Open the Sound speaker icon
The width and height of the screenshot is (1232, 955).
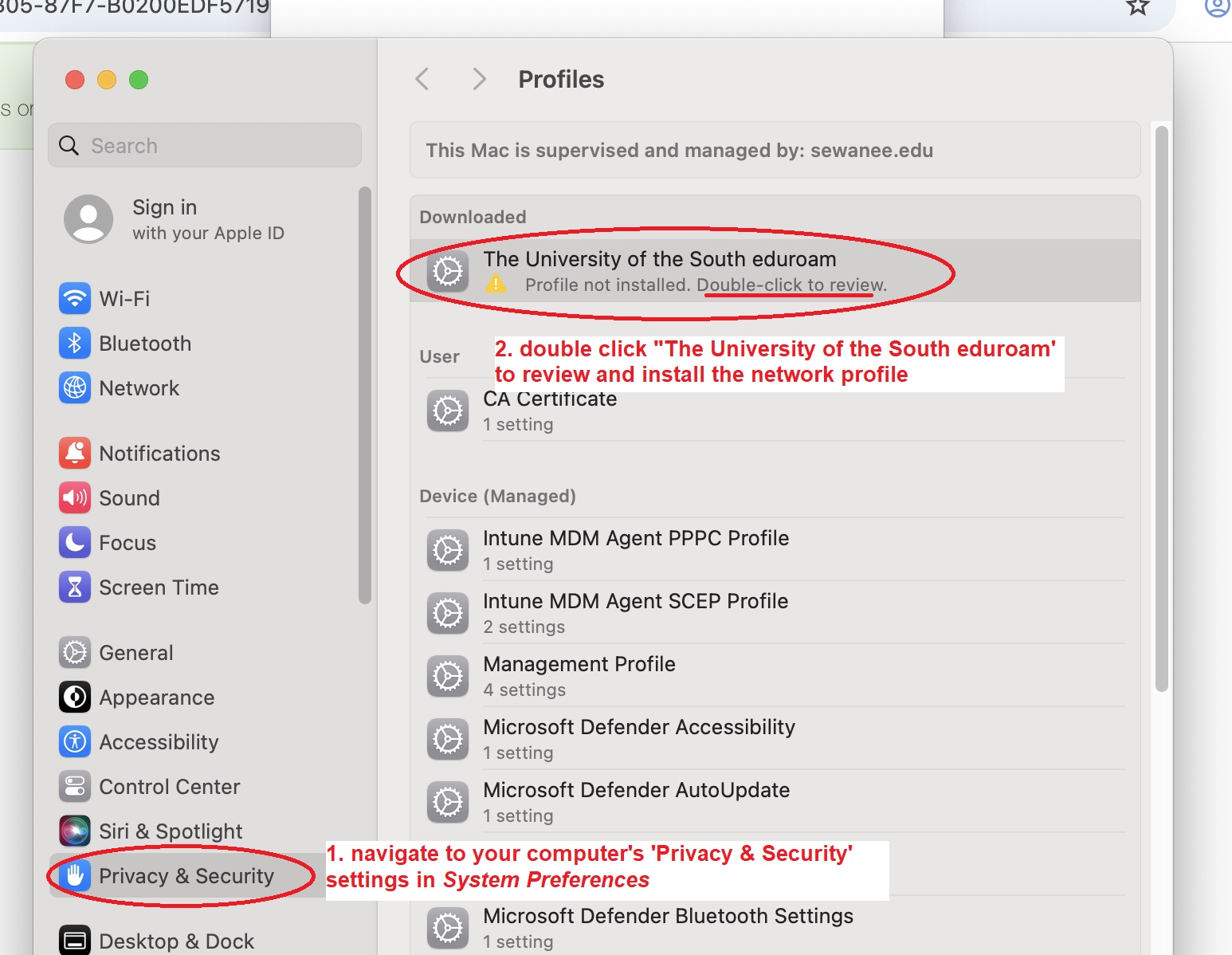[x=75, y=498]
